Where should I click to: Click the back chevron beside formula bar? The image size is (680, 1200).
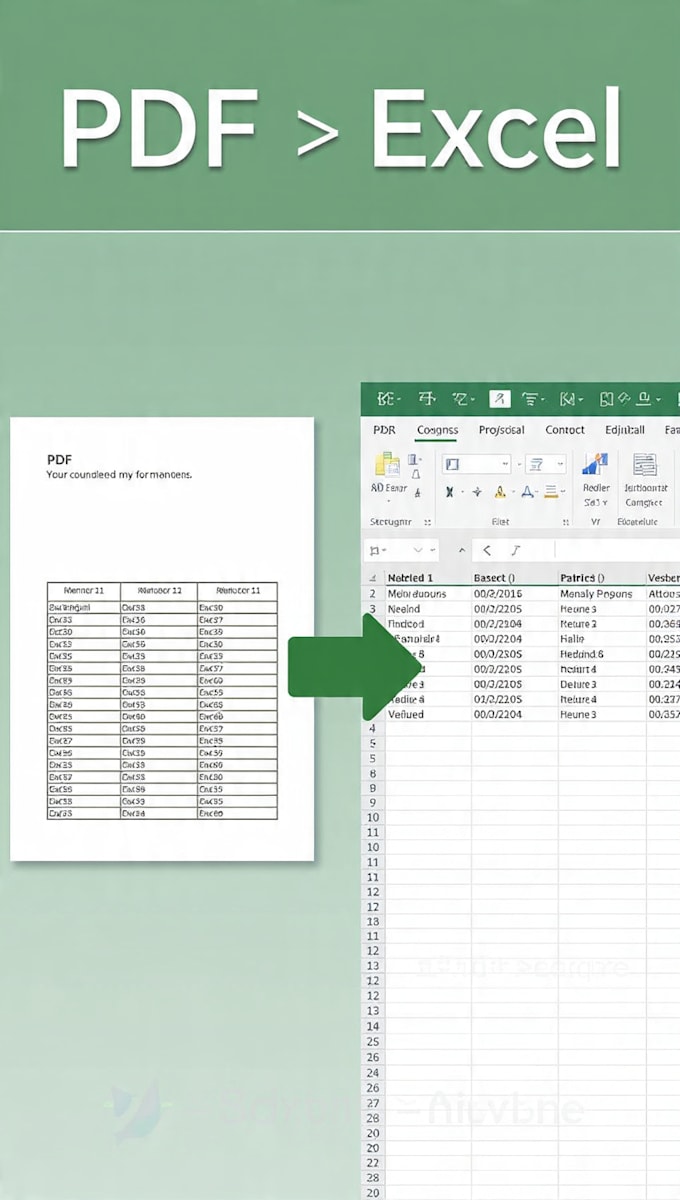(487, 550)
